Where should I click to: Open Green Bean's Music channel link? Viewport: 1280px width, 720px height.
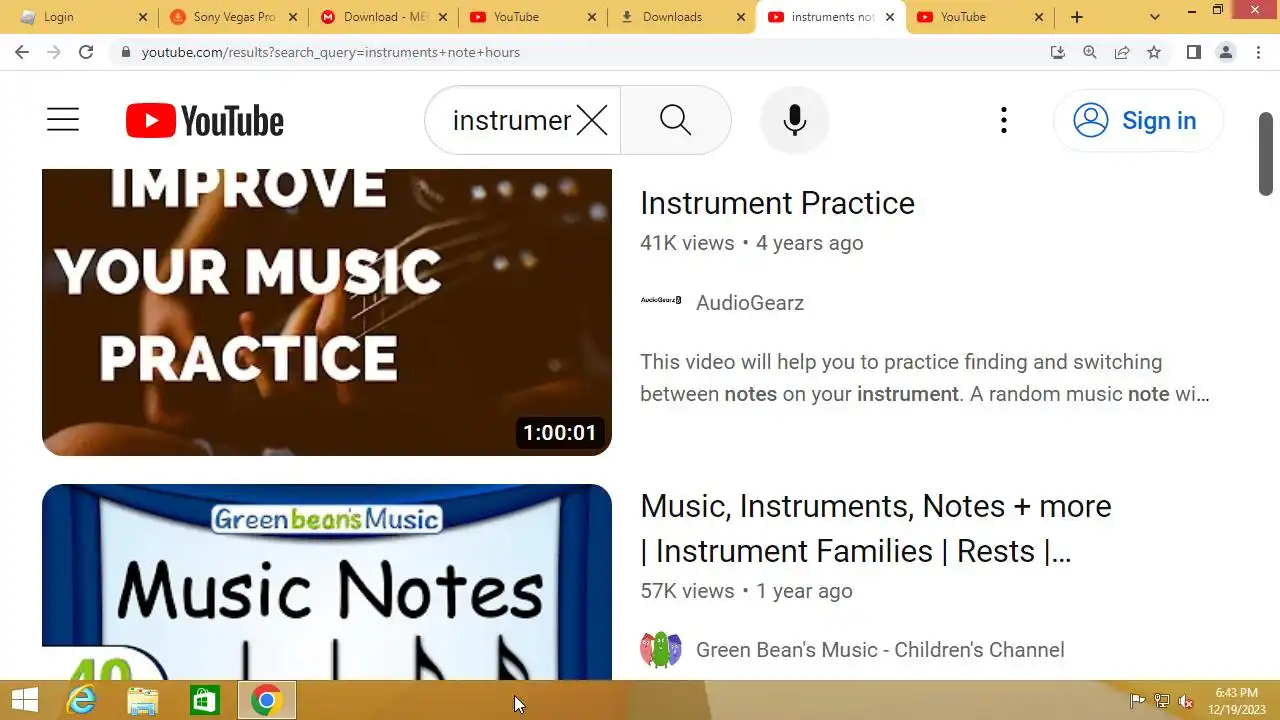(x=880, y=650)
